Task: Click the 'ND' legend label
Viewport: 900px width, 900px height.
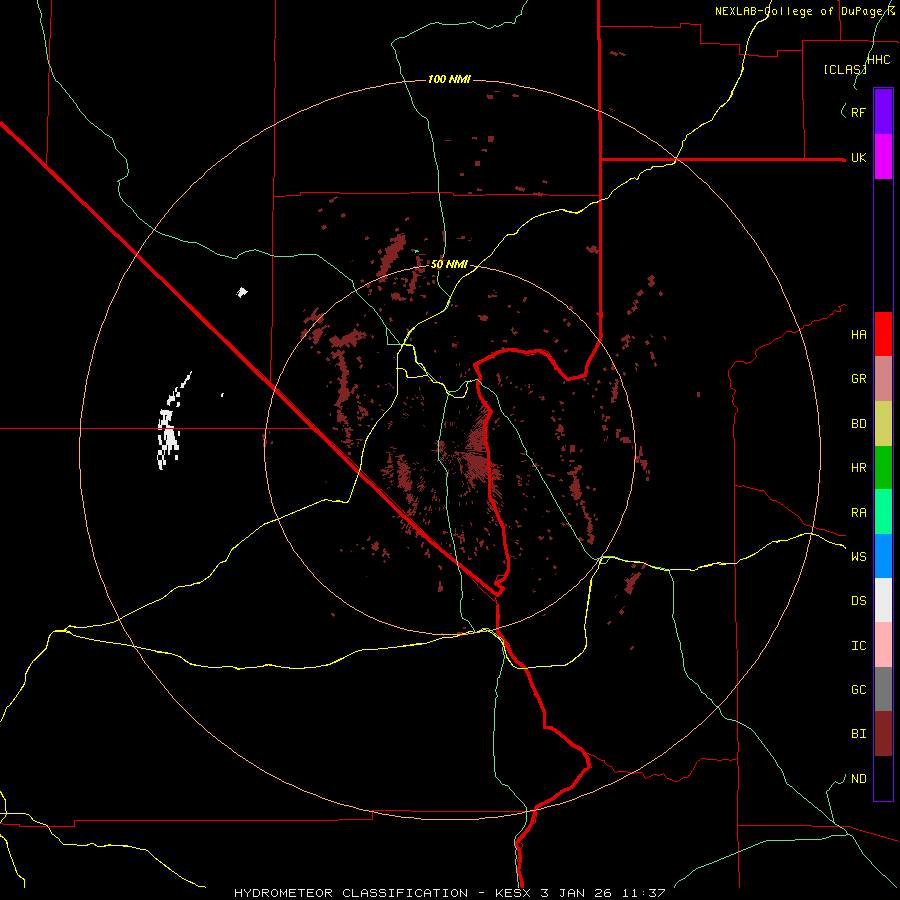Action: point(858,779)
